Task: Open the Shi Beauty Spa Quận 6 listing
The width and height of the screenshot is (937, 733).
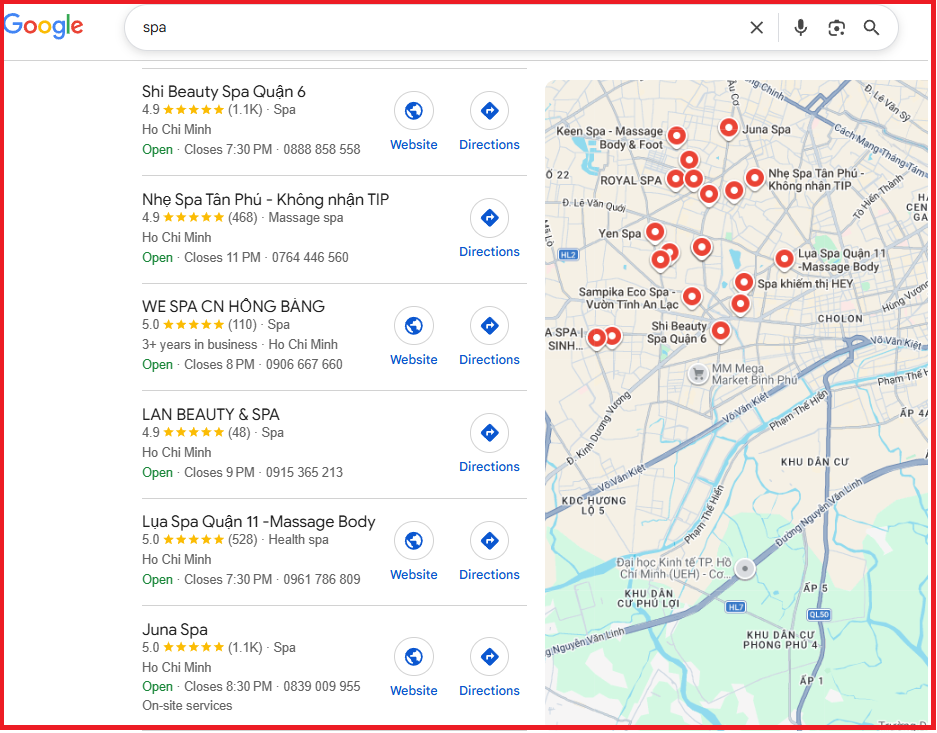Action: tap(224, 92)
